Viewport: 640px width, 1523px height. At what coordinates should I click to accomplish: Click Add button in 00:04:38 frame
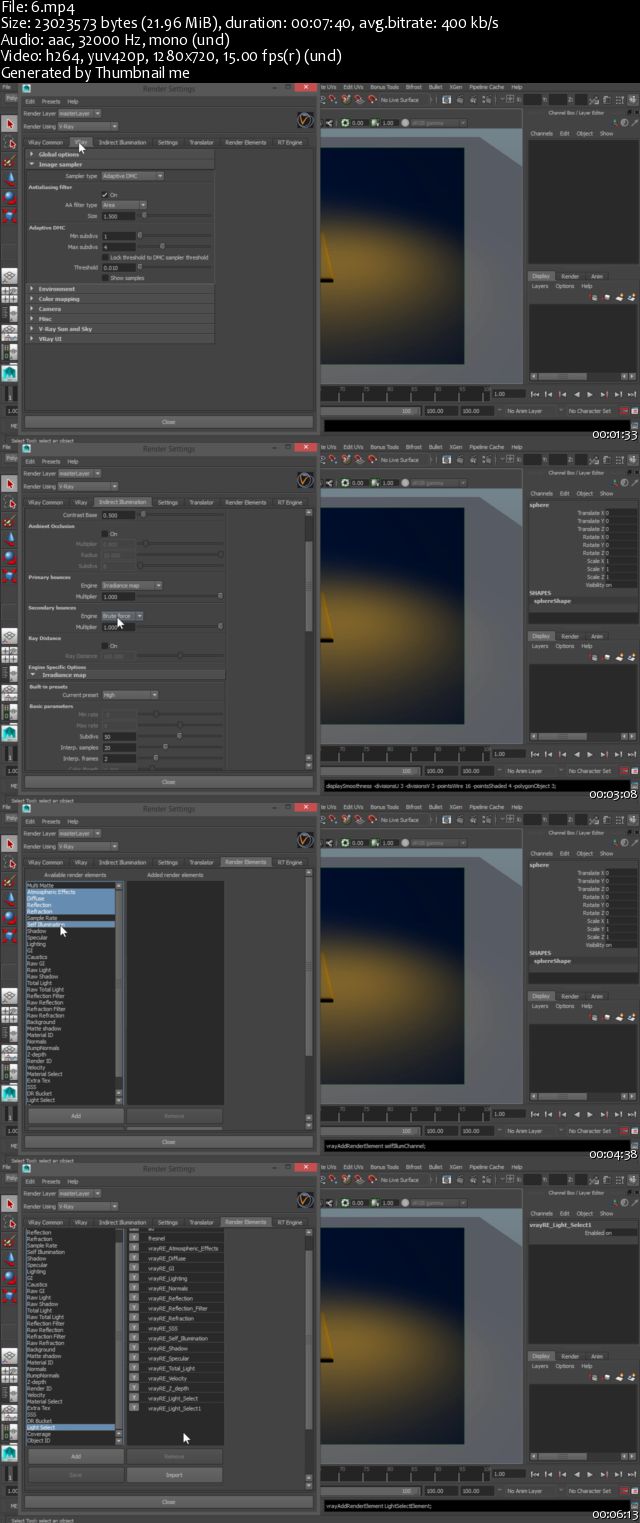point(75,1115)
